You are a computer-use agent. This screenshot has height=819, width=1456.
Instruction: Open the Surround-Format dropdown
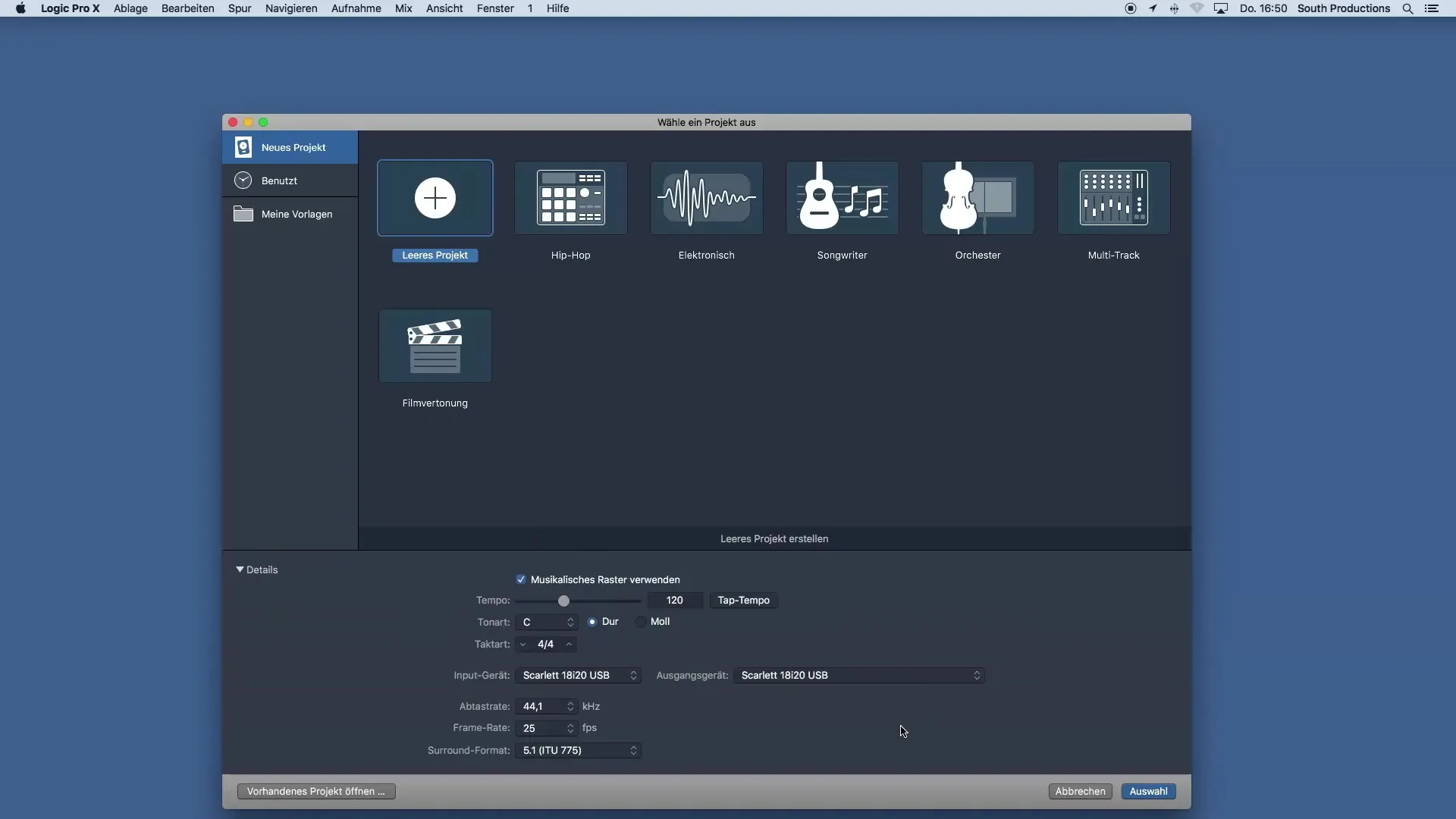coord(578,750)
